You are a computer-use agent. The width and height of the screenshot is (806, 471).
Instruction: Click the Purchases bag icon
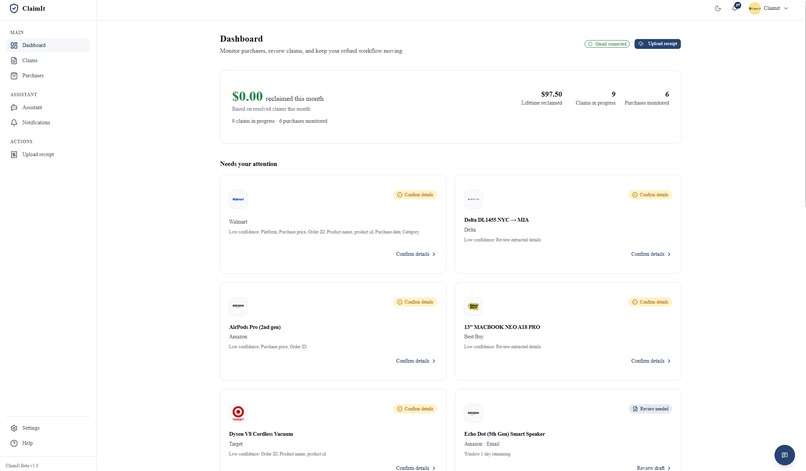[14, 76]
